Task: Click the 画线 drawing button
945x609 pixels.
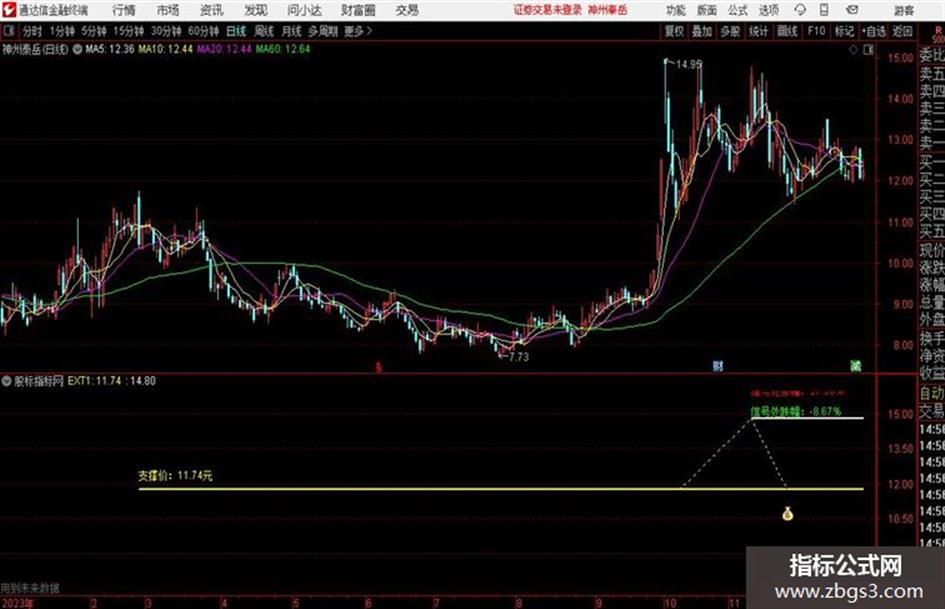Action: [x=787, y=31]
